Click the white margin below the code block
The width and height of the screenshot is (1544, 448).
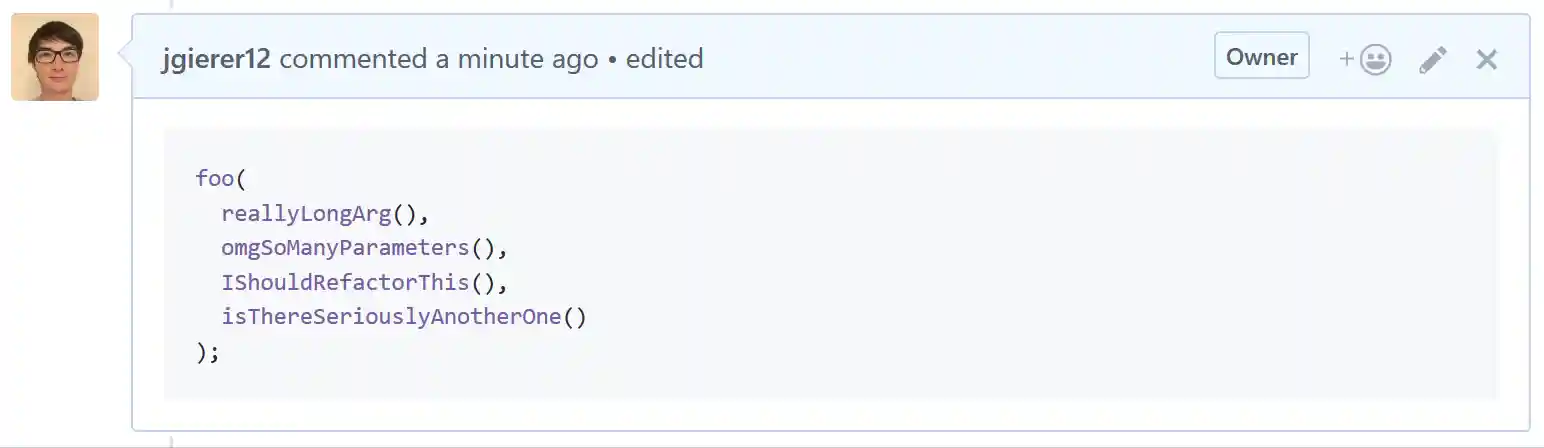pyautogui.click(x=830, y=415)
